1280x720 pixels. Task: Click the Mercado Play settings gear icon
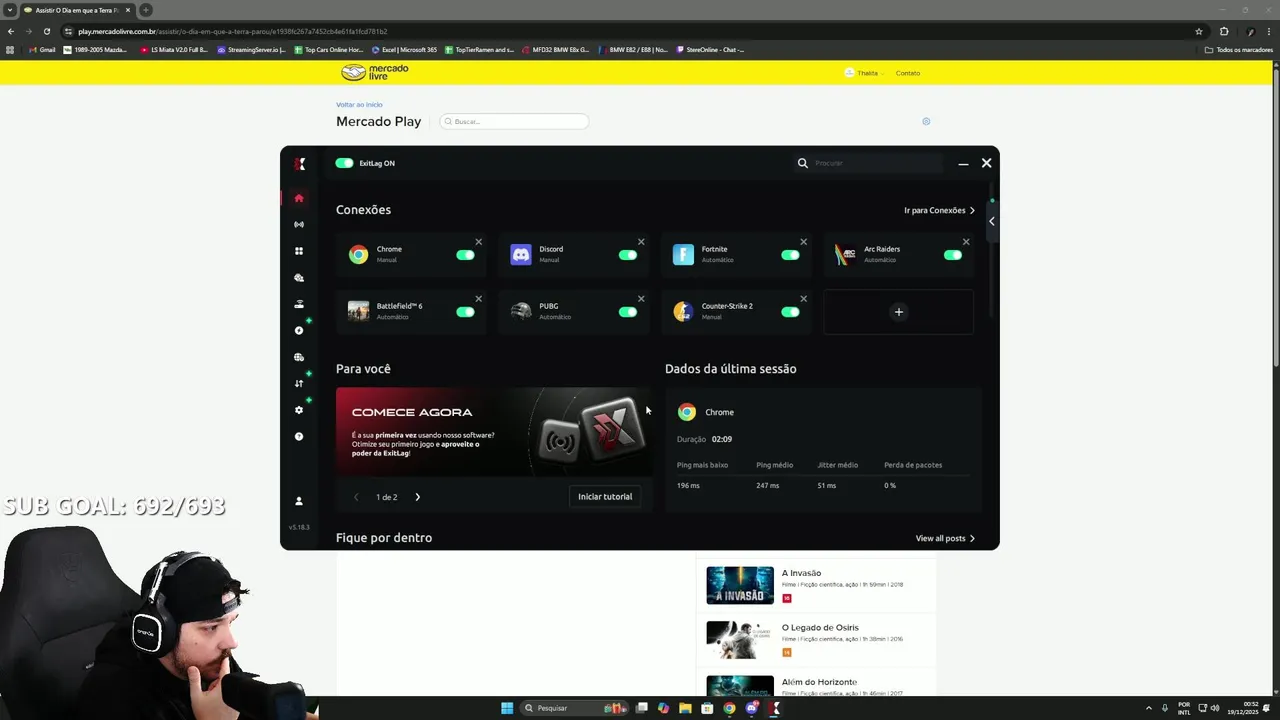pos(926,122)
